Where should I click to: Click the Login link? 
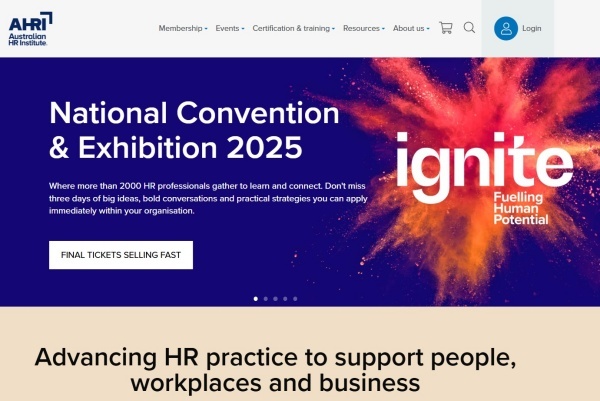click(532, 28)
